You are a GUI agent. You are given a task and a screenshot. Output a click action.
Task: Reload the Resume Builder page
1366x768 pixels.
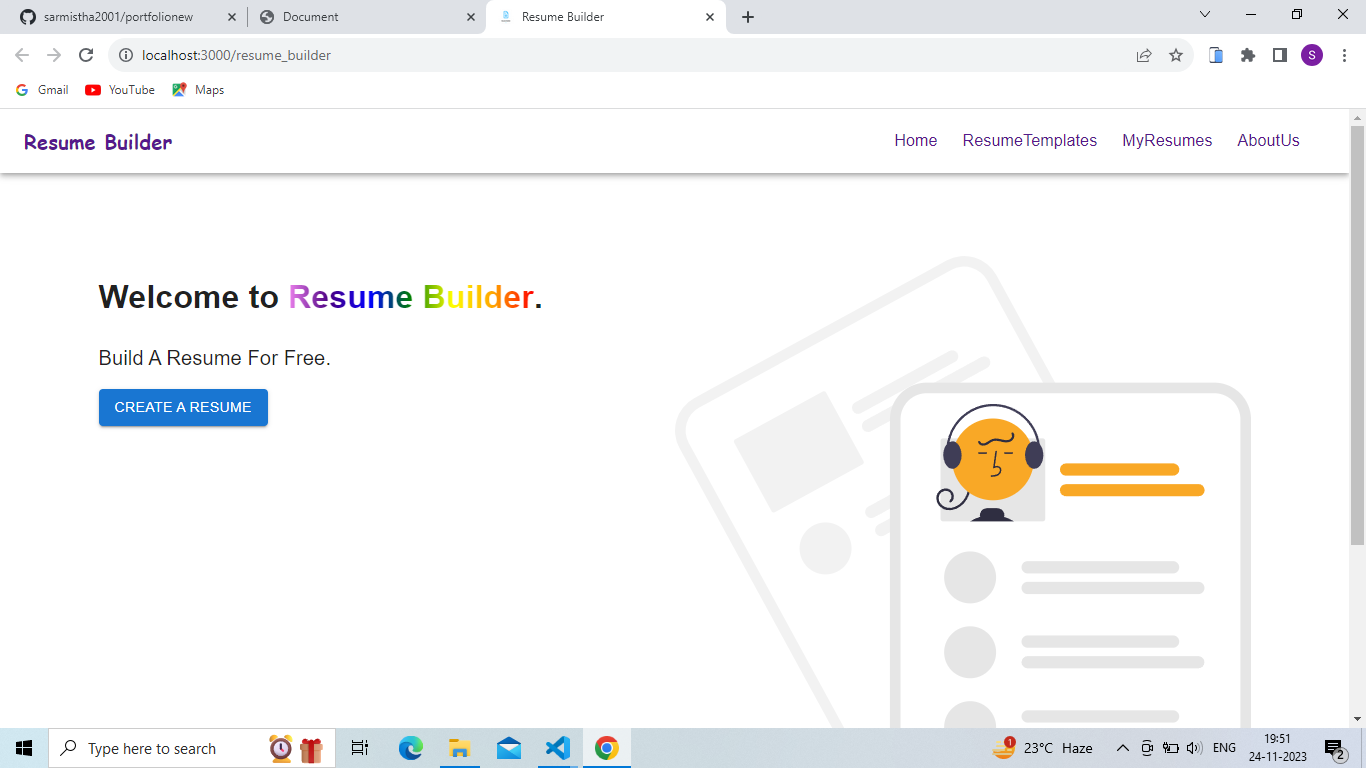(x=86, y=55)
